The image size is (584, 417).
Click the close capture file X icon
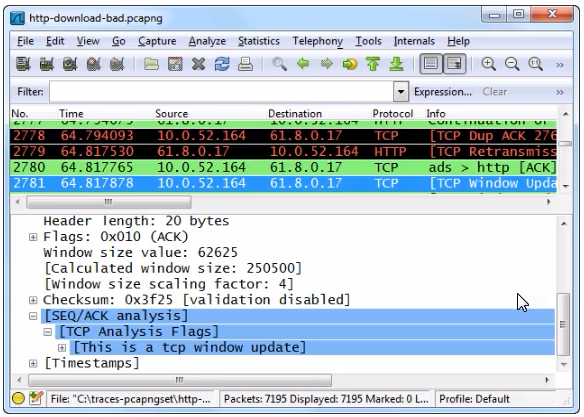[199, 64]
